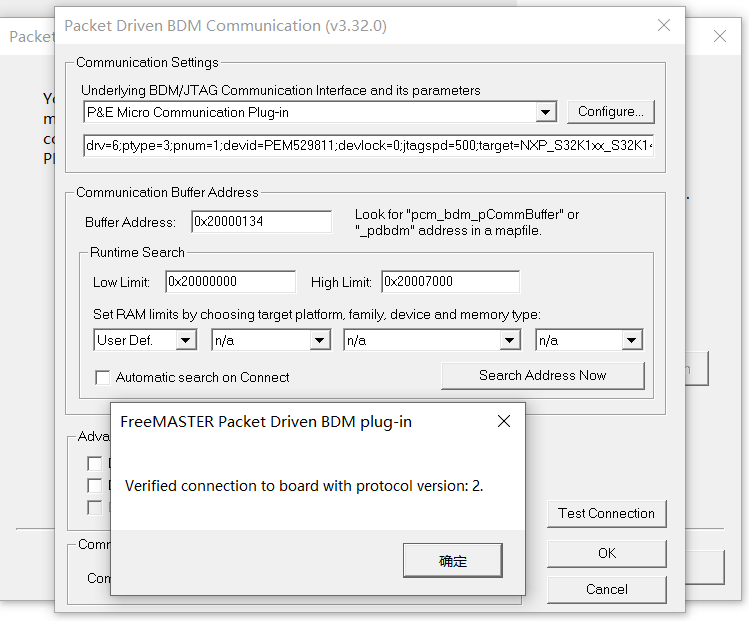Viewport: 749px width, 621px height.
Task: Click the Low Limit input field
Action: tap(230, 281)
